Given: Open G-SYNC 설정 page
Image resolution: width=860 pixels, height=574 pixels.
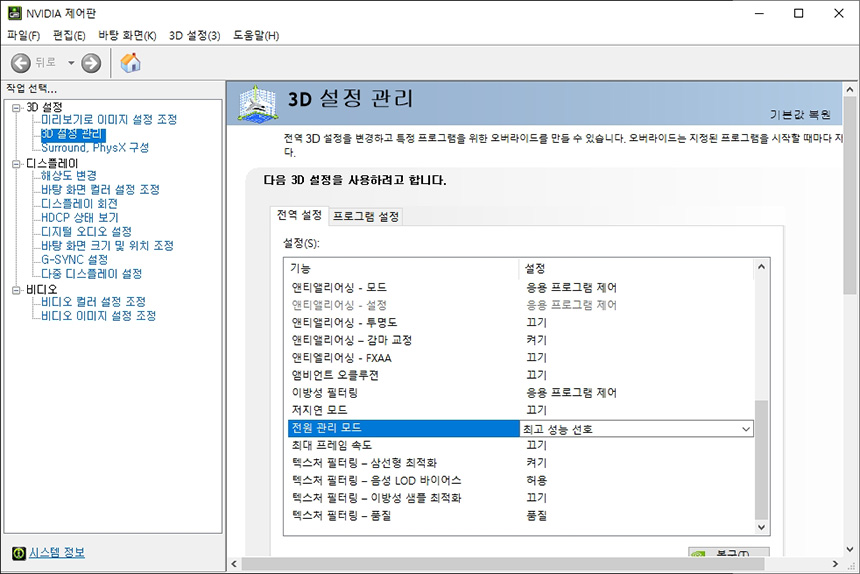Looking at the screenshot, I should (x=75, y=260).
